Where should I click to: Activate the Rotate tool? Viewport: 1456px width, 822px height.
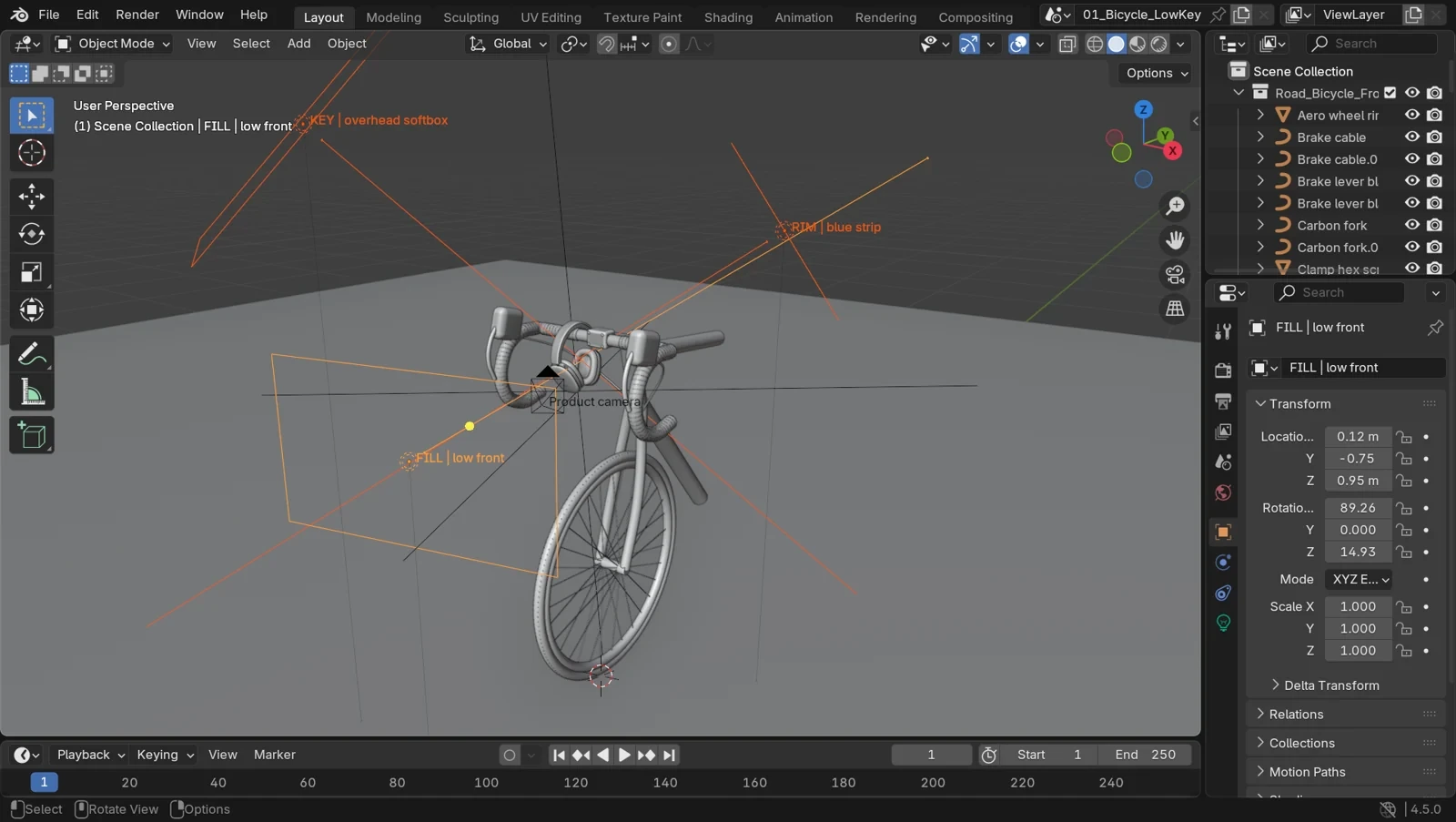[32, 234]
